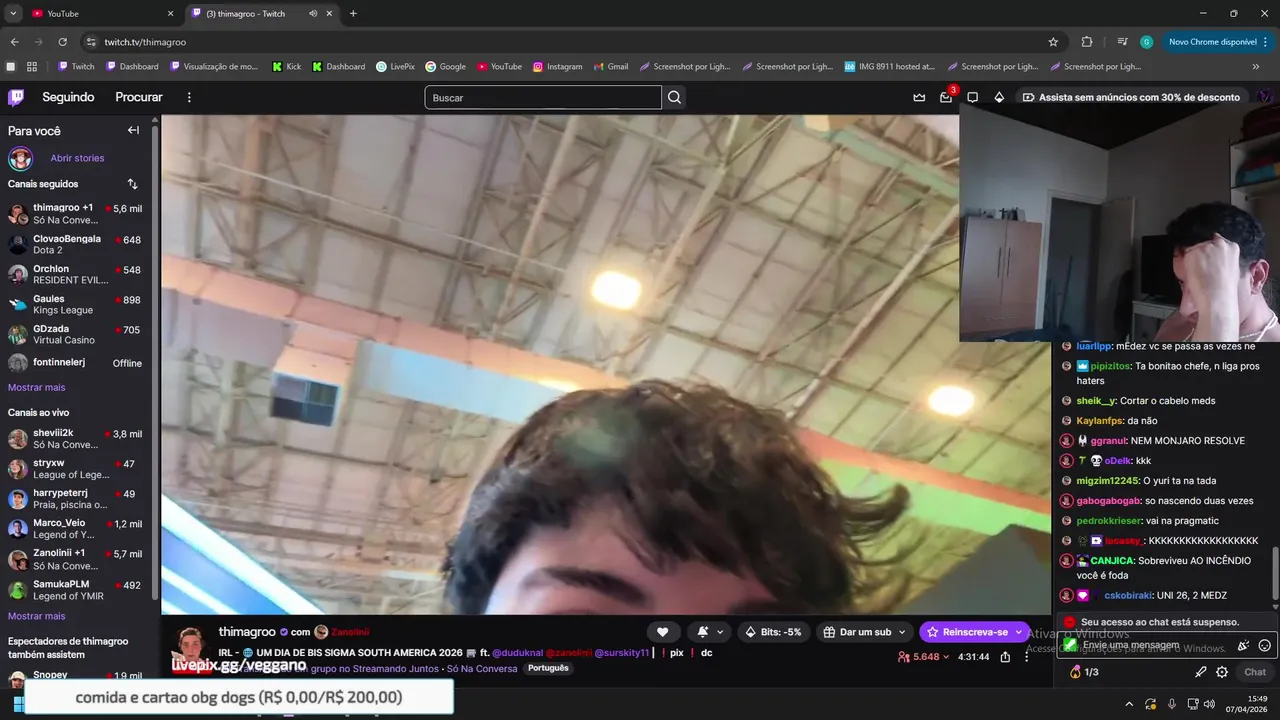
Task: Bookmark this page with the star icon
Action: (x=1053, y=42)
